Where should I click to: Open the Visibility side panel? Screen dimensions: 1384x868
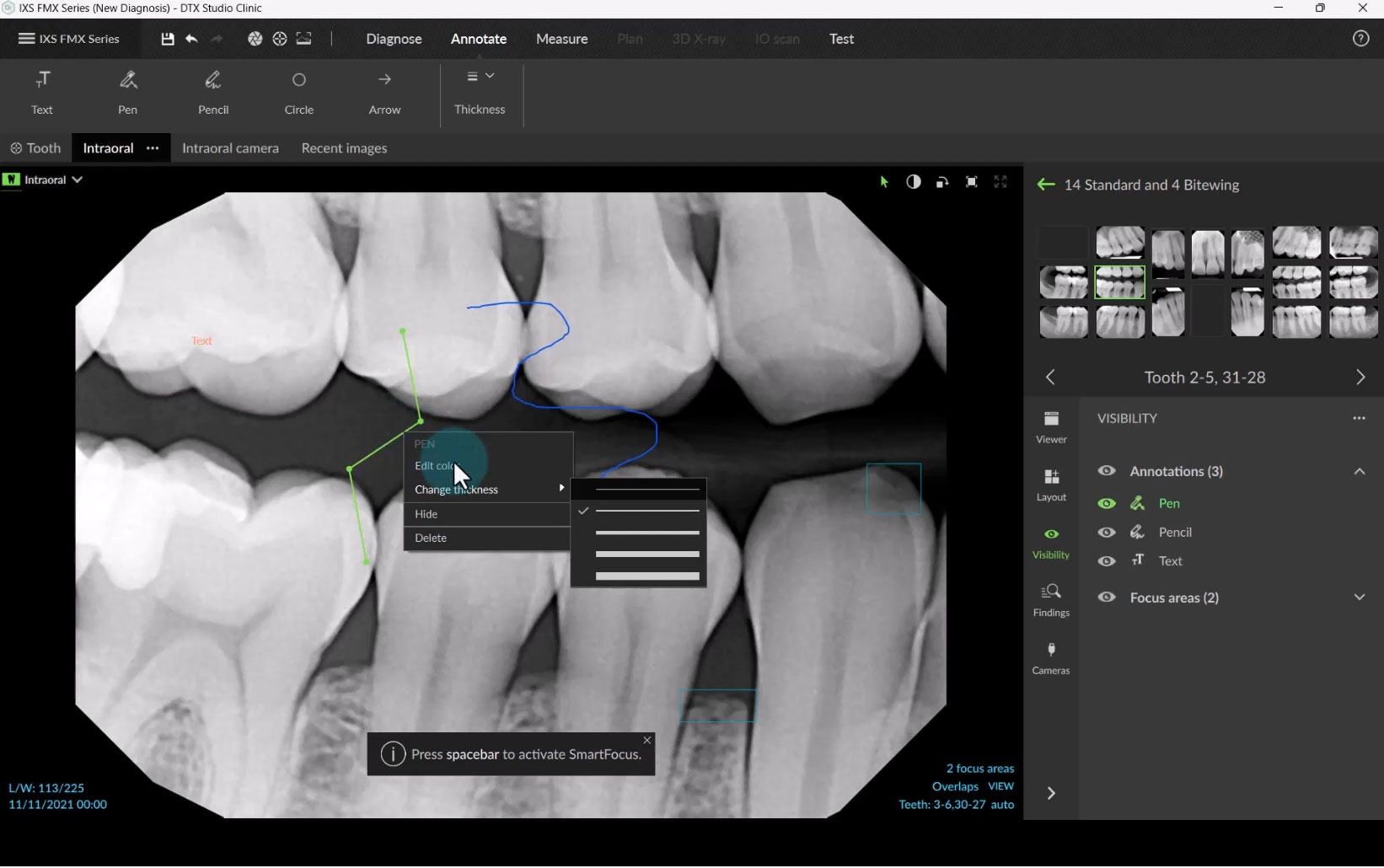[1051, 544]
